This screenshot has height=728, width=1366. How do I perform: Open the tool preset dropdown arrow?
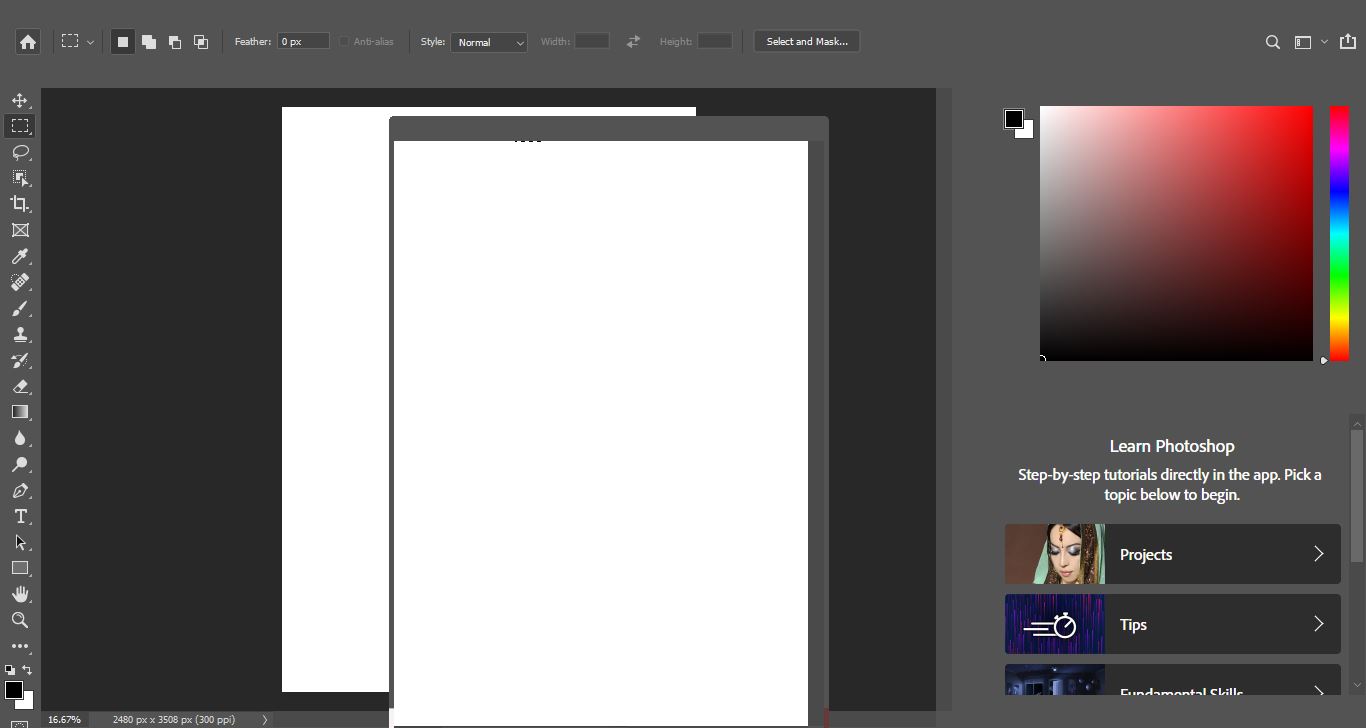[x=89, y=41]
